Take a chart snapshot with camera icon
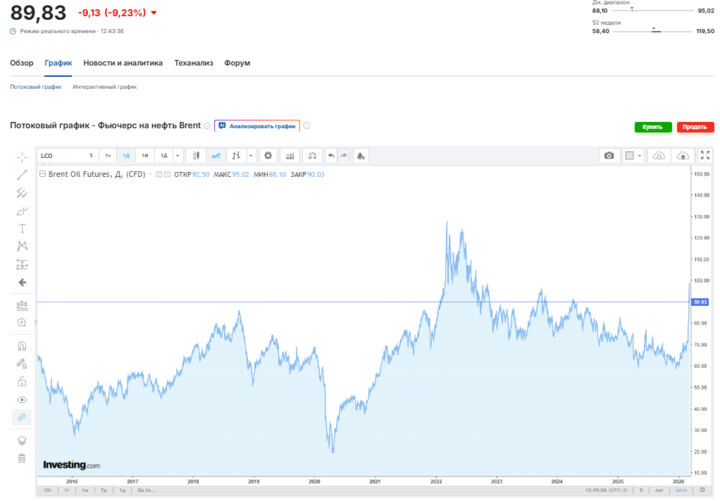Image resolution: width=720 pixels, height=501 pixels. pyautogui.click(x=609, y=156)
